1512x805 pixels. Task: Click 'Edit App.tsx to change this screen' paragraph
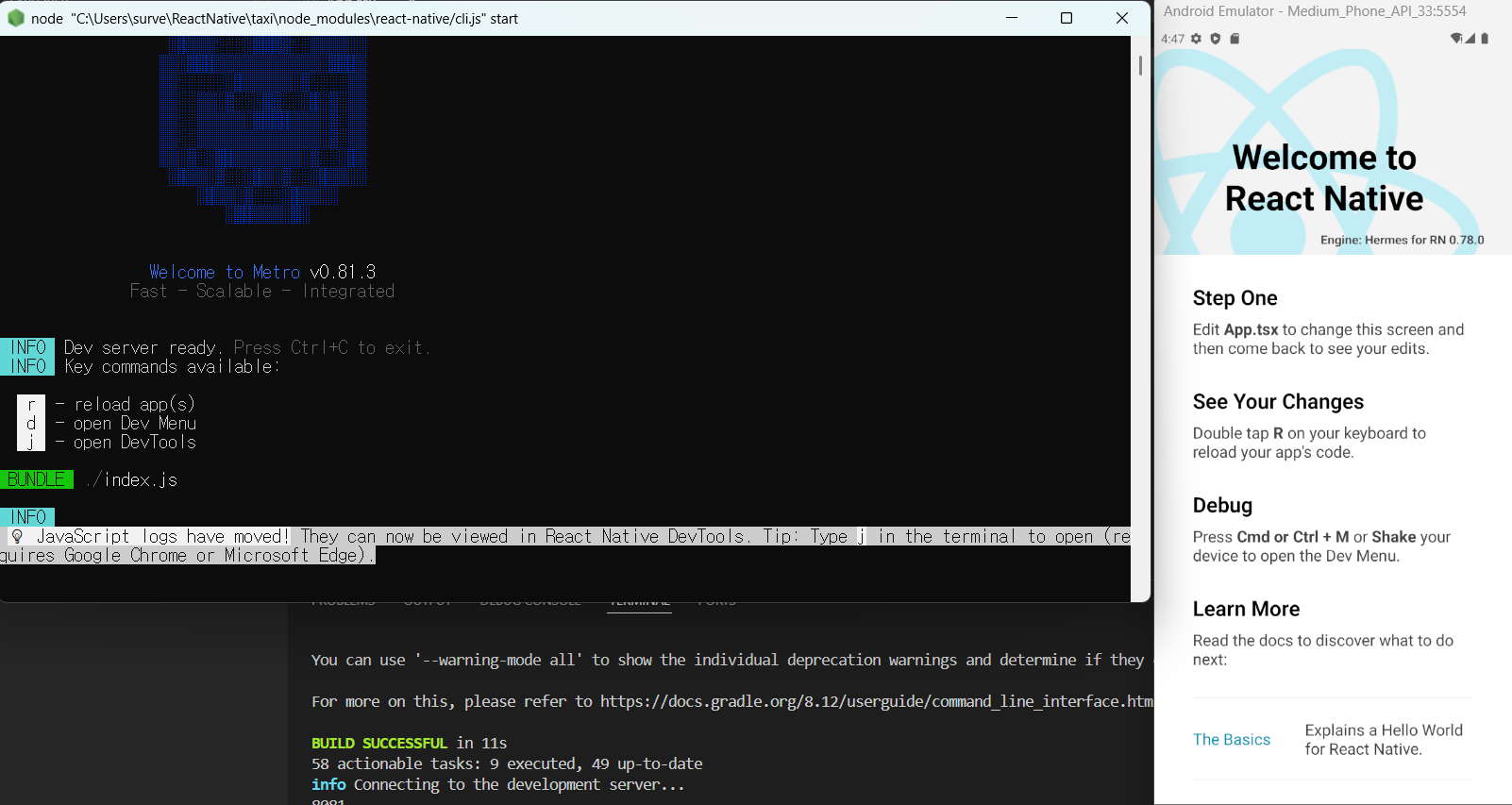coord(1328,339)
